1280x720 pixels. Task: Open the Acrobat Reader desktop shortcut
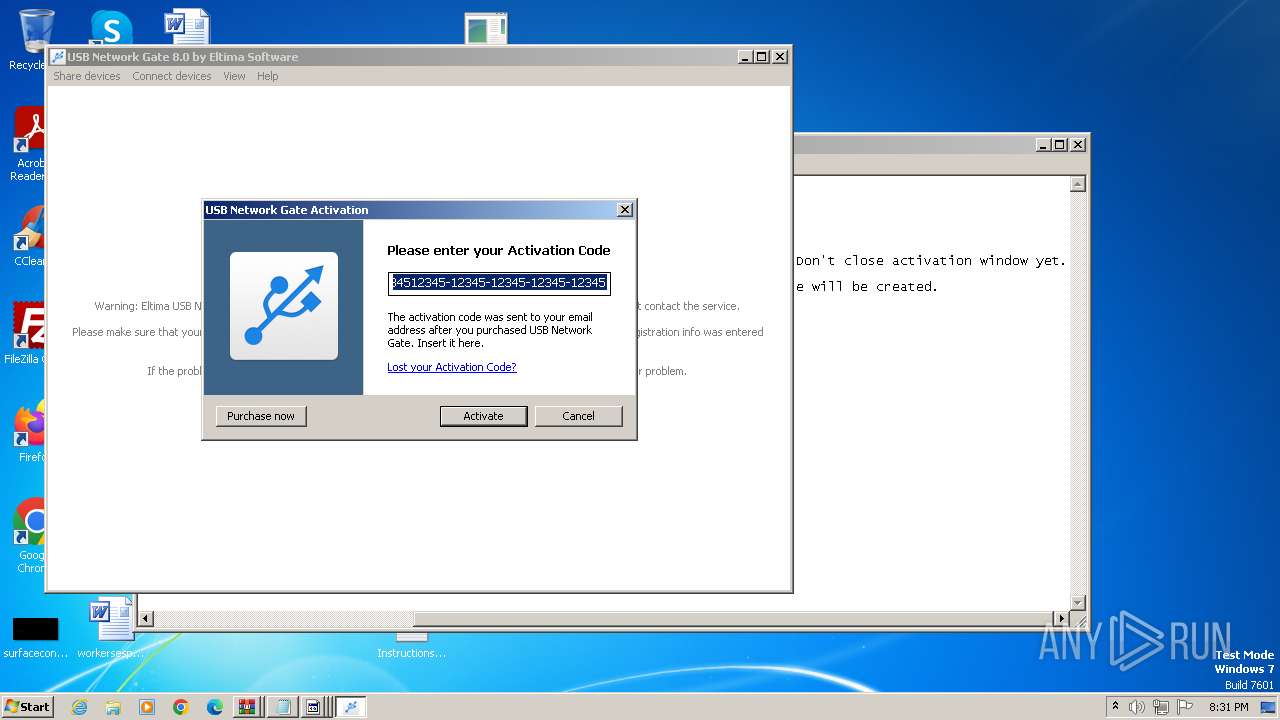coord(30,145)
